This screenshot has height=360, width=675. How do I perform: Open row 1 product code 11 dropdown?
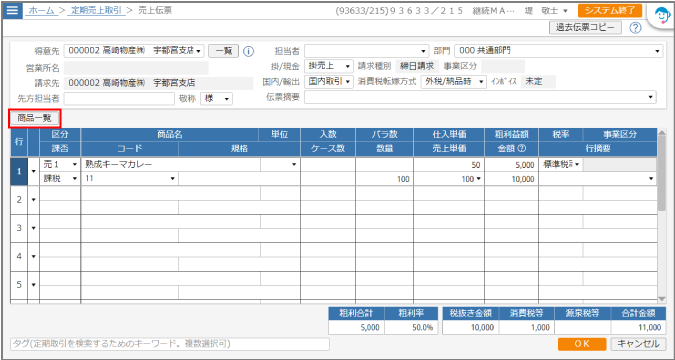tap(173, 179)
